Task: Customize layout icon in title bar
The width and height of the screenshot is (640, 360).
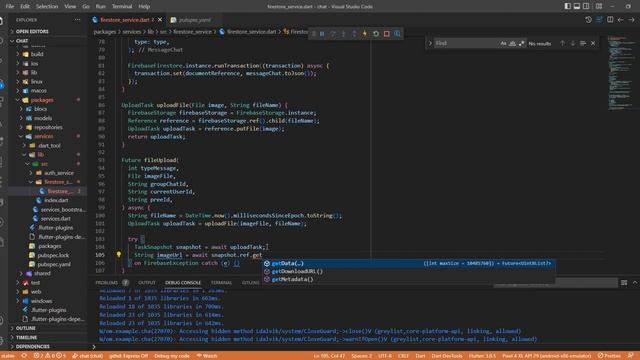Action: (599, 7)
